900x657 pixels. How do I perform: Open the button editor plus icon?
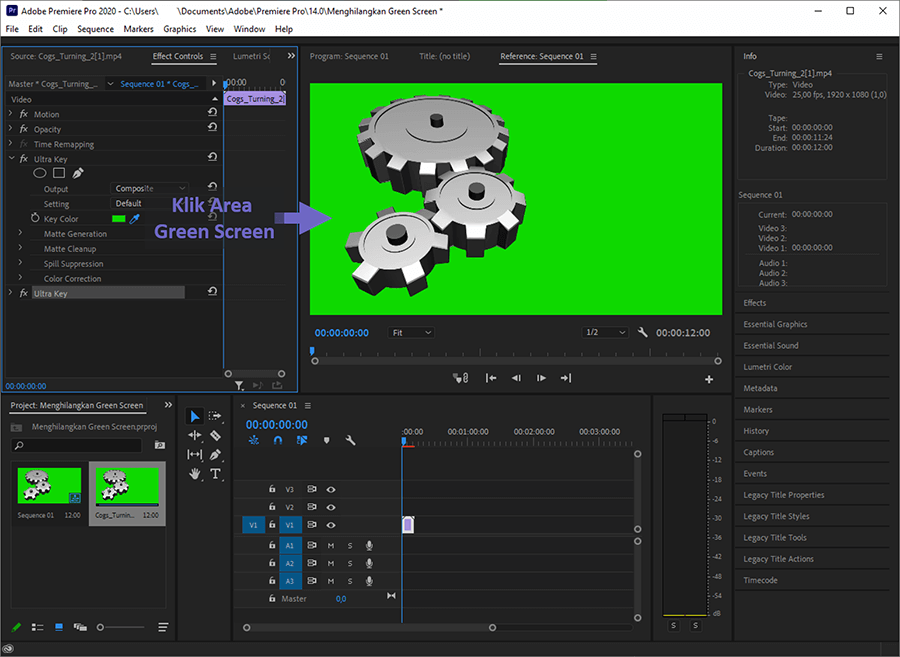coord(709,379)
